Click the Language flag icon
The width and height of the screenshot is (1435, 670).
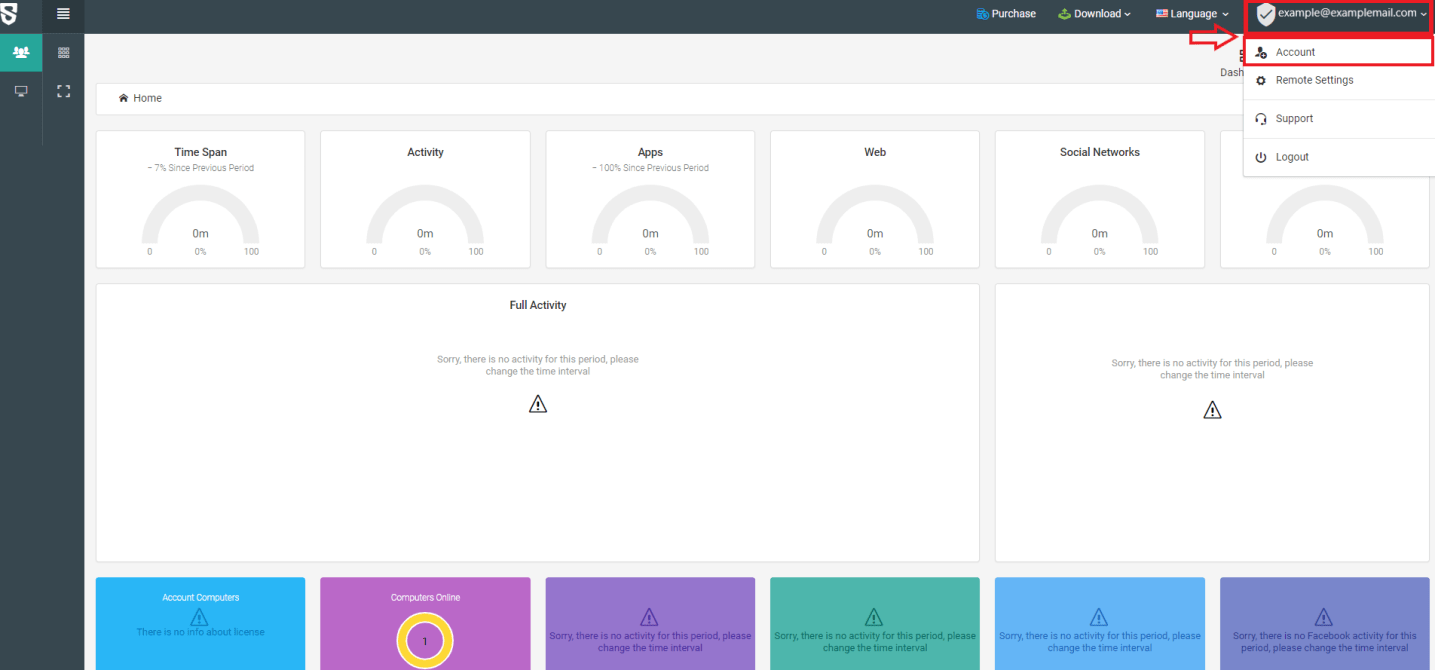(1162, 14)
